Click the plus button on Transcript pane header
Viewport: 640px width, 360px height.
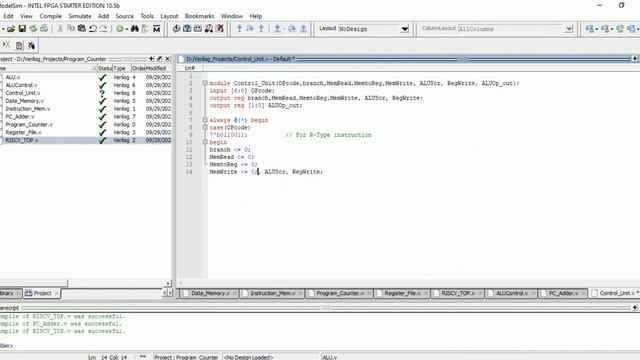(635, 308)
